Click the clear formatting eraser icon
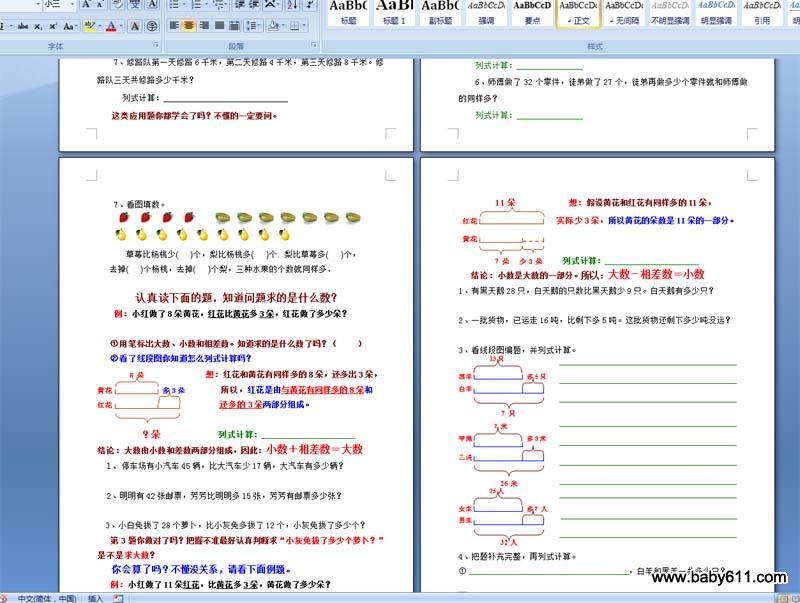 click(117, 5)
